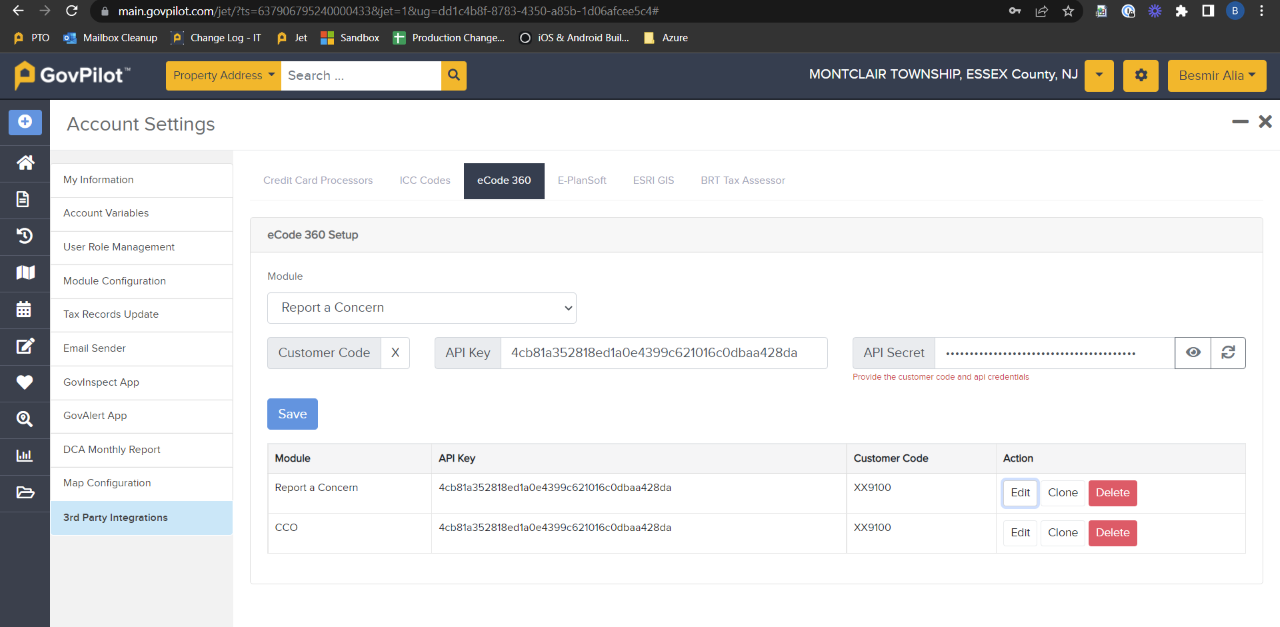Open the magnifier search icon in sidebar
The width and height of the screenshot is (1280, 627).
pos(25,419)
